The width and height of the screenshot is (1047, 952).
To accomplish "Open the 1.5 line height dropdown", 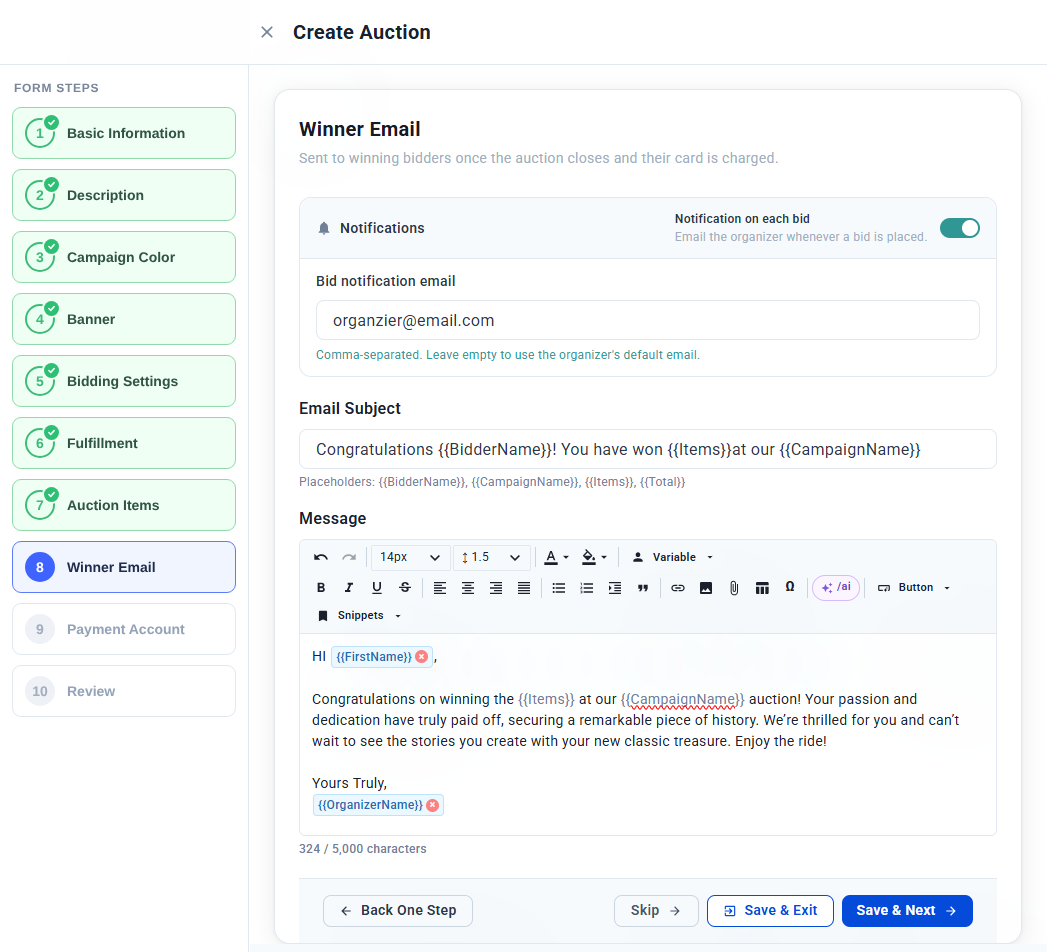I will tap(492, 557).
